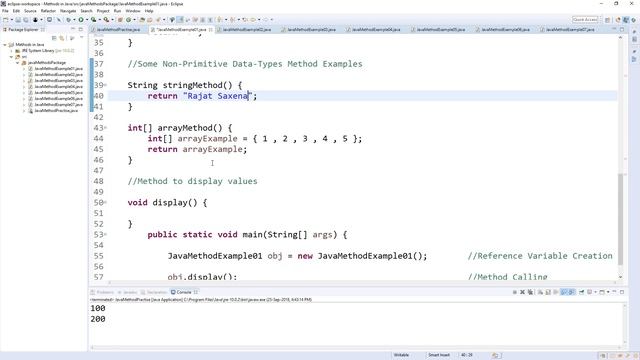Open the Navigate menu
Screen dimensions: 640x360
coord(68,11)
